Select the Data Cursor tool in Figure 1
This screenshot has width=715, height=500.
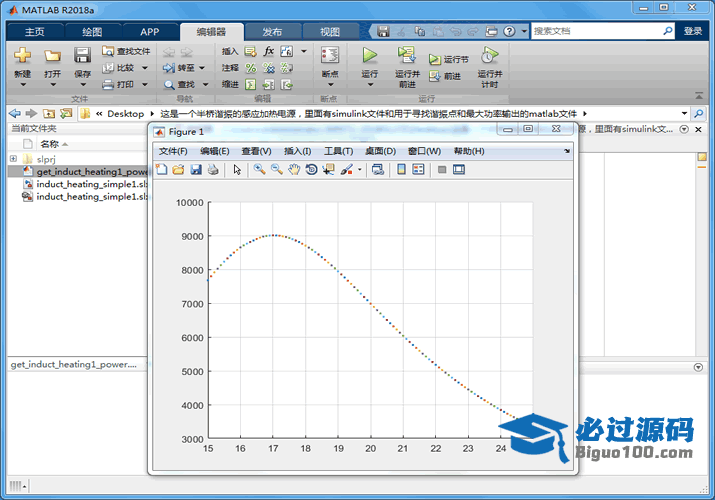point(328,170)
